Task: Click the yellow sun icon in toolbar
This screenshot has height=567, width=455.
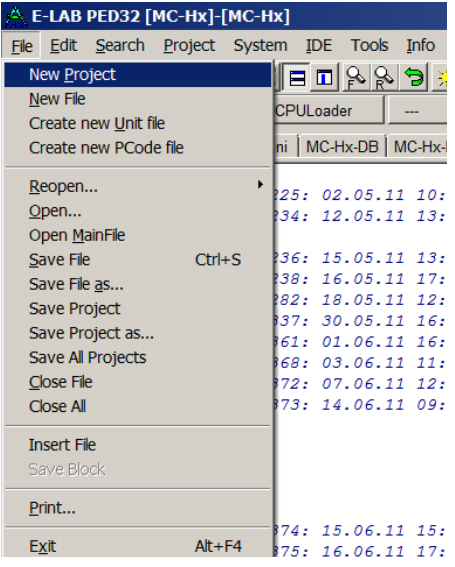Action: (441, 77)
